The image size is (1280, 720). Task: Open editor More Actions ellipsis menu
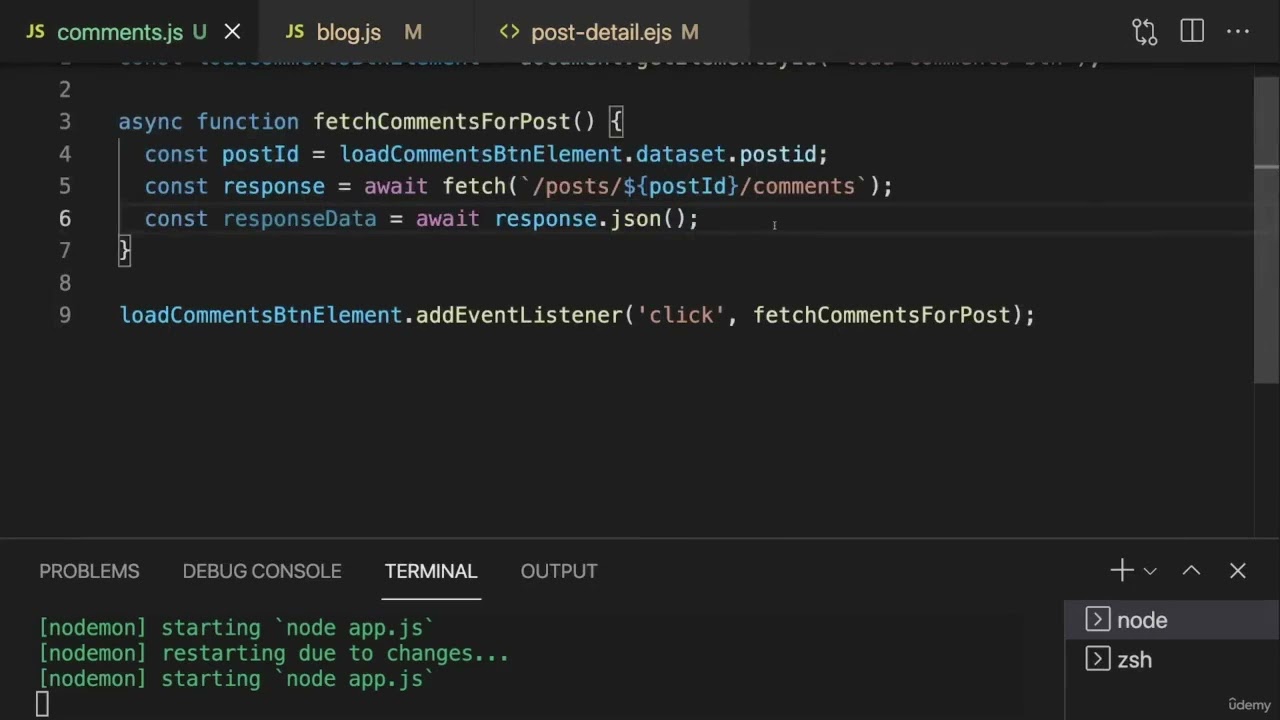(1238, 32)
